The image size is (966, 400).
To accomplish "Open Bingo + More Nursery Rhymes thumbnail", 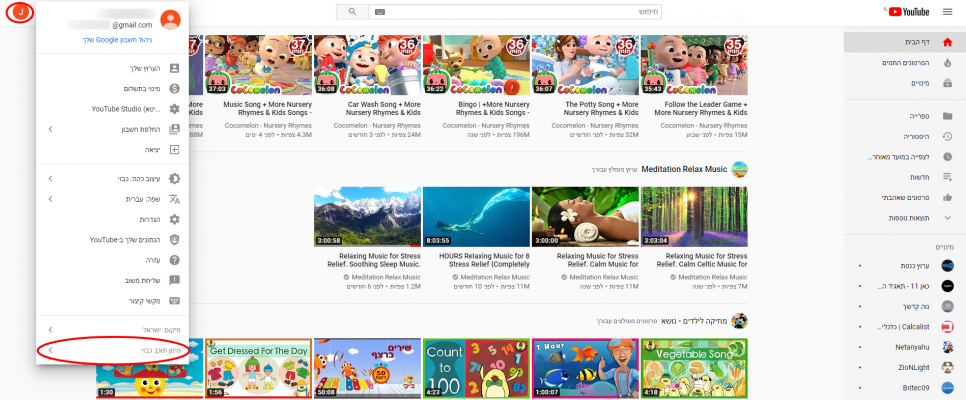I will 476,65.
